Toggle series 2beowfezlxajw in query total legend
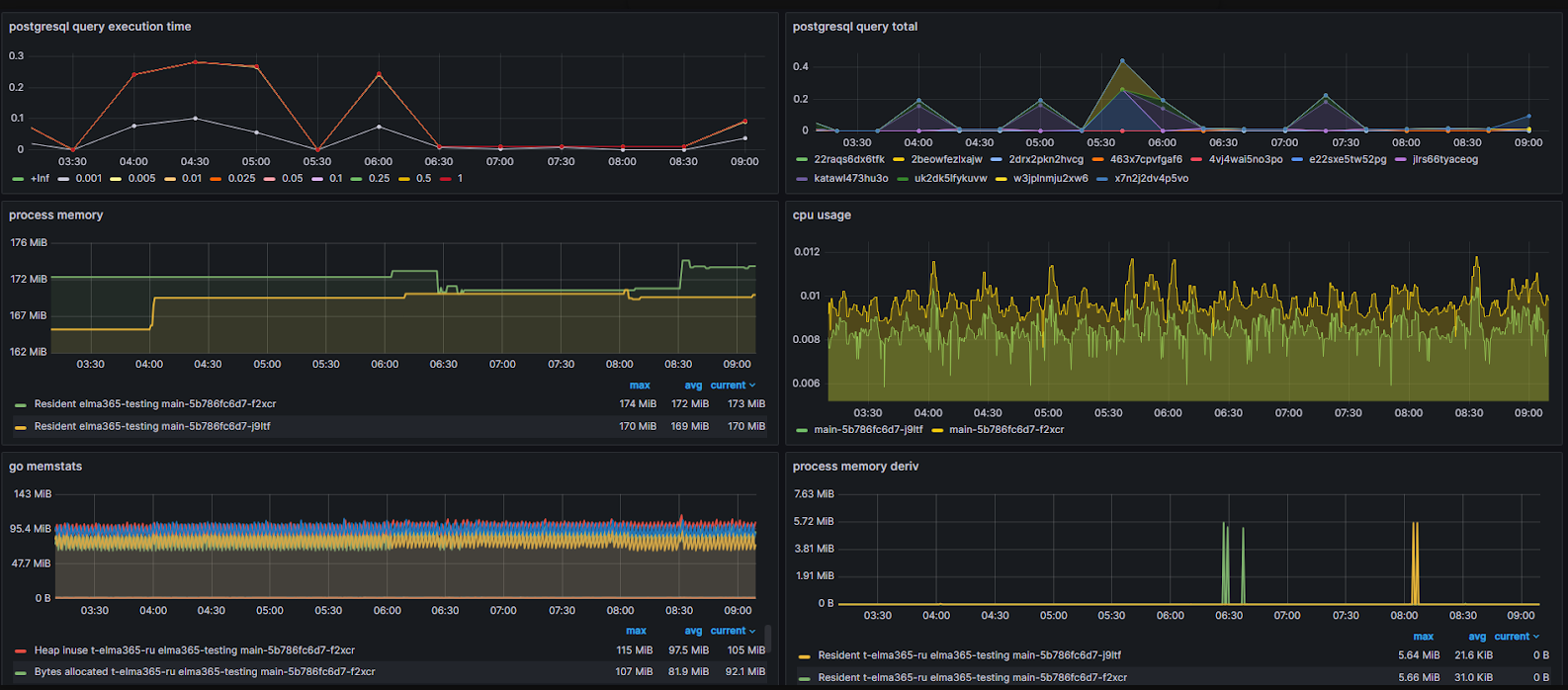Image resolution: width=1568 pixels, height=690 pixels. point(946,159)
